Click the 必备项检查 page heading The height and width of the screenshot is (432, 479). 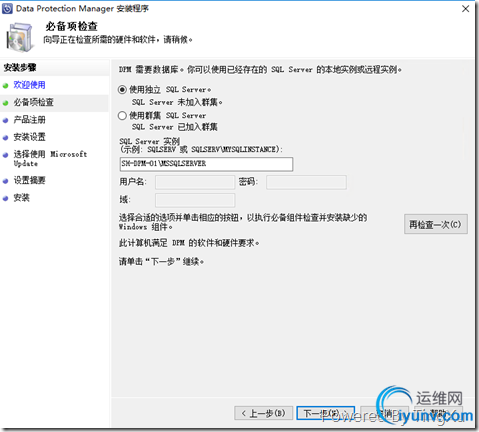(71, 26)
